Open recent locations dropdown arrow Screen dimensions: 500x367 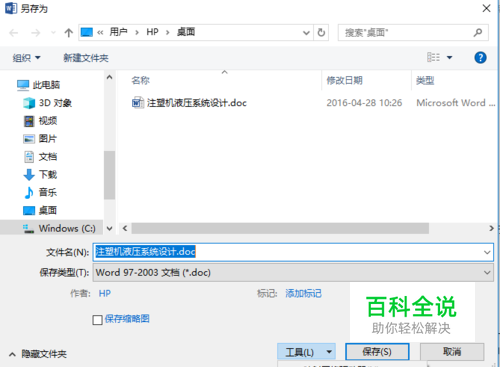tap(53, 33)
